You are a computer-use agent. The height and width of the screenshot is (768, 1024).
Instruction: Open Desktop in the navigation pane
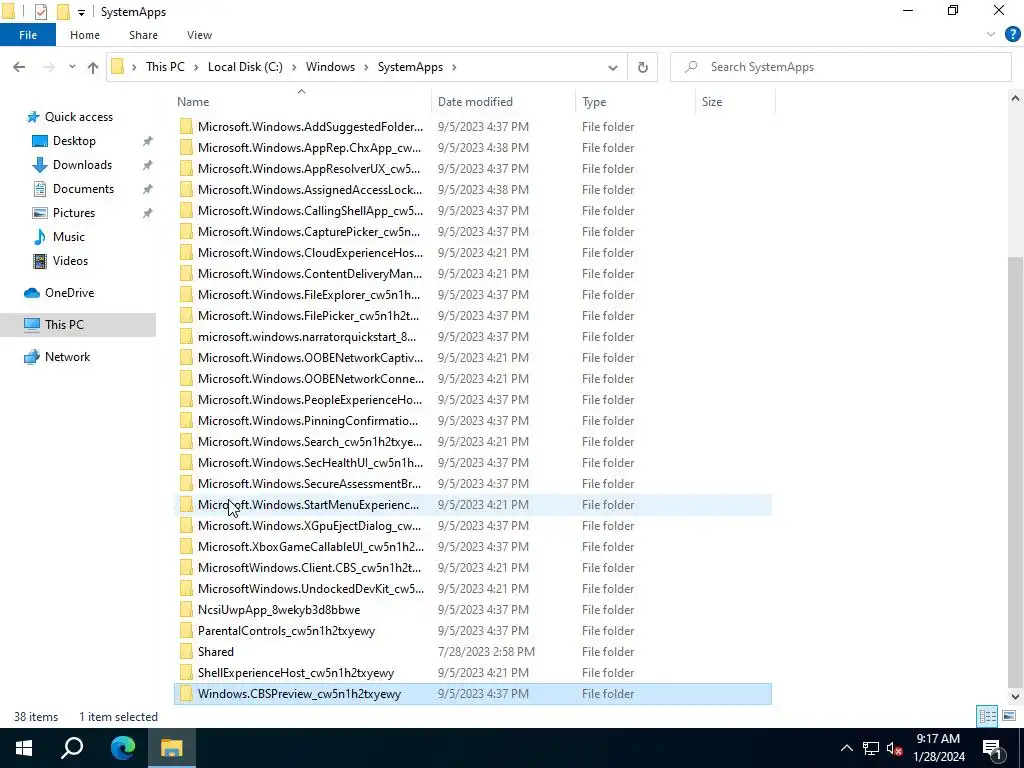click(x=74, y=141)
